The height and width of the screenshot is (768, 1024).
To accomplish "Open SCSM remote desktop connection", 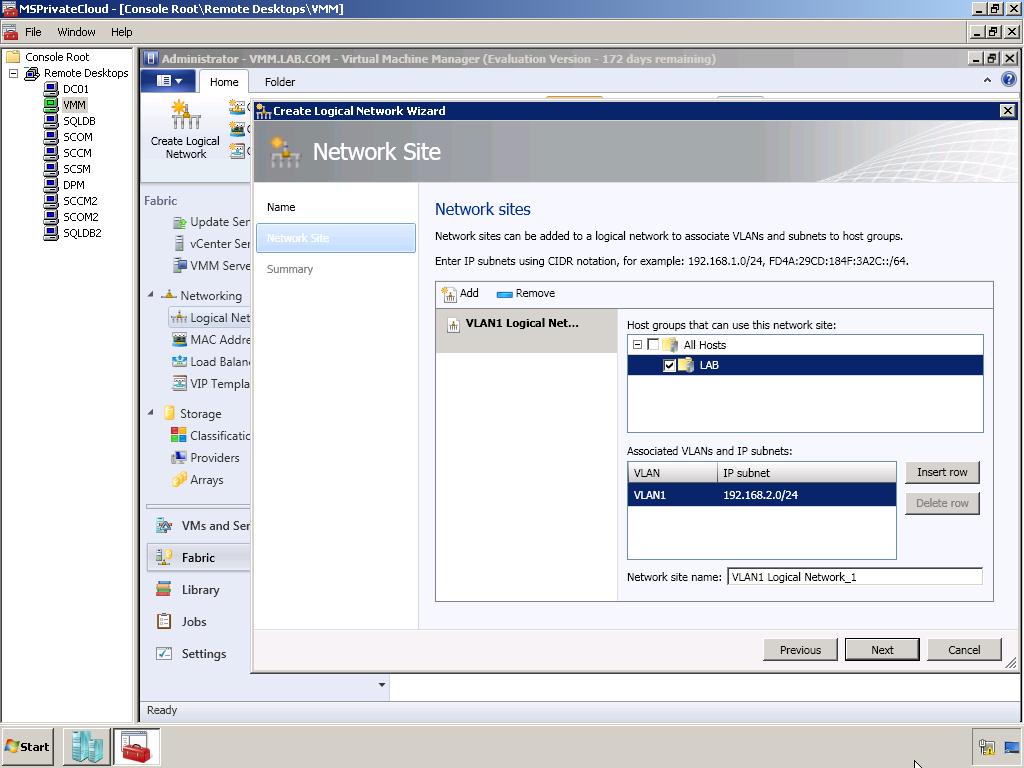I will pyautogui.click(x=76, y=168).
